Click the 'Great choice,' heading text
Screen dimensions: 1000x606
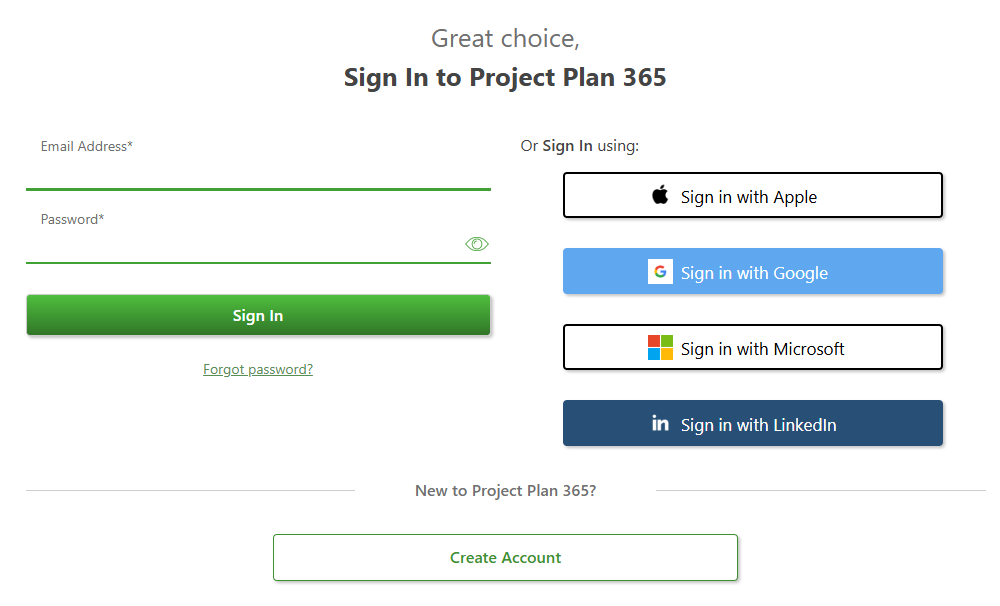tap(505, 39)
